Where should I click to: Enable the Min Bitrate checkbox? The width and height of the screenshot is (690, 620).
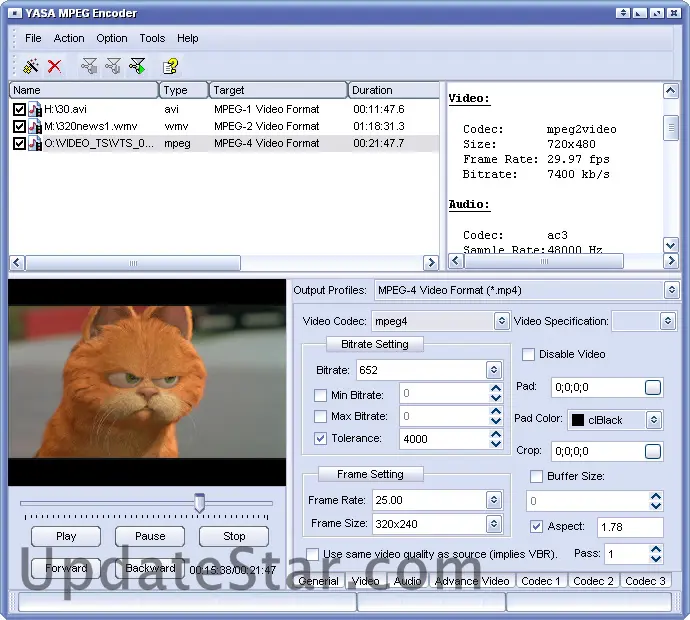point(320,395)
